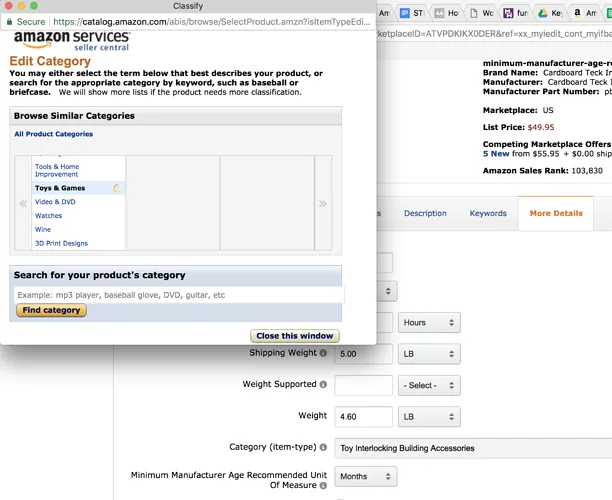The height and width of the screenshot is (500, 612).
Task: Click the All Product Categories link
Action: tap(53, 134)
